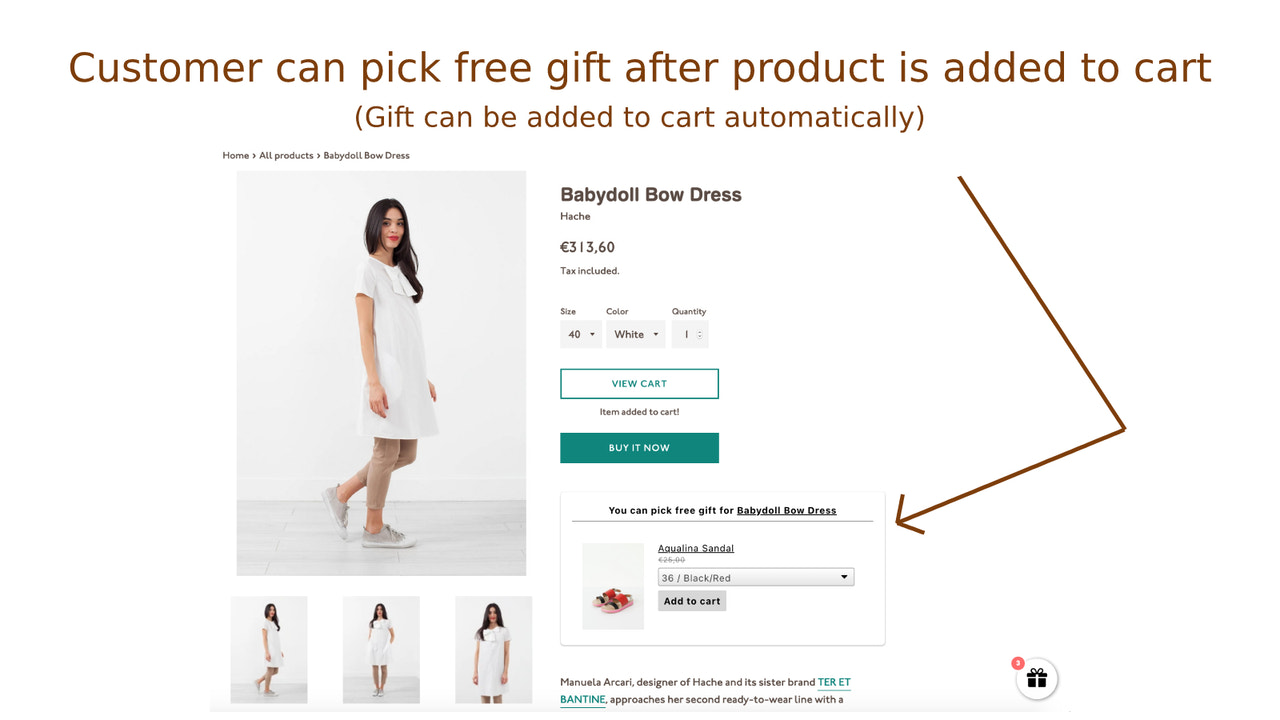Decrease quantity with the stepper down arrow
This screenshot has width=1280, height=720.
pyautogui.click(x=700, y=338)
